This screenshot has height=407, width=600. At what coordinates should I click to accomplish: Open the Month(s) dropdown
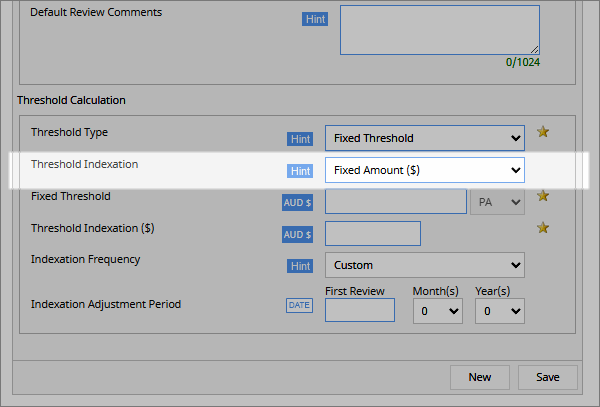(438, 311)
